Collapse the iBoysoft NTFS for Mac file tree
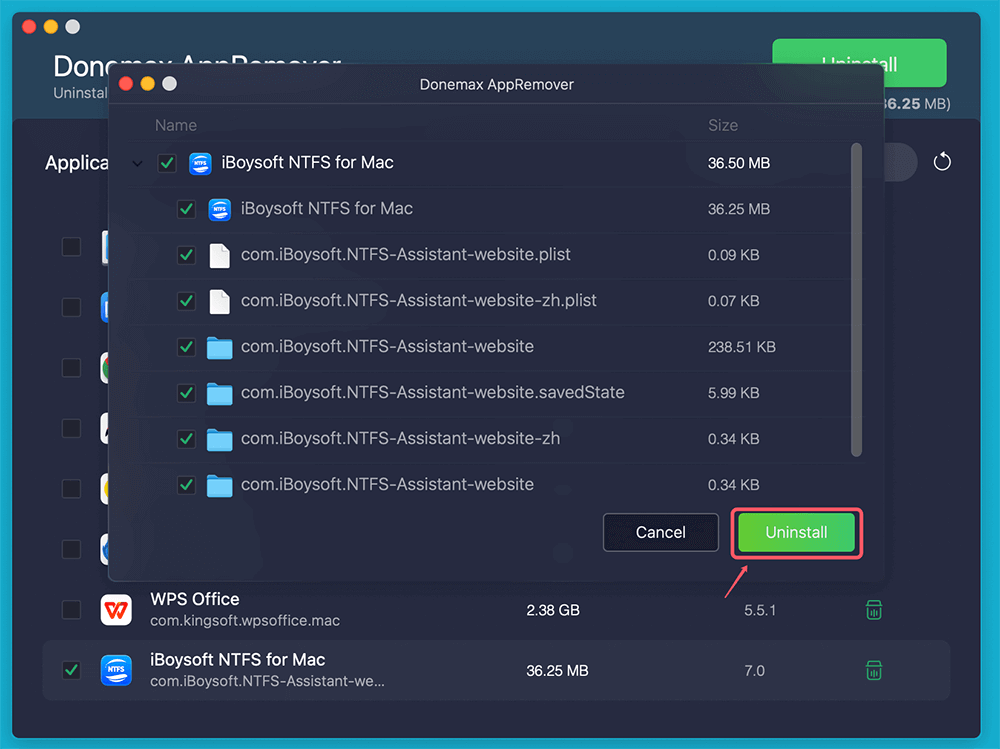The width and height of the screenshot is (1000, 749). pyautogui.click(x=138, y=163)
